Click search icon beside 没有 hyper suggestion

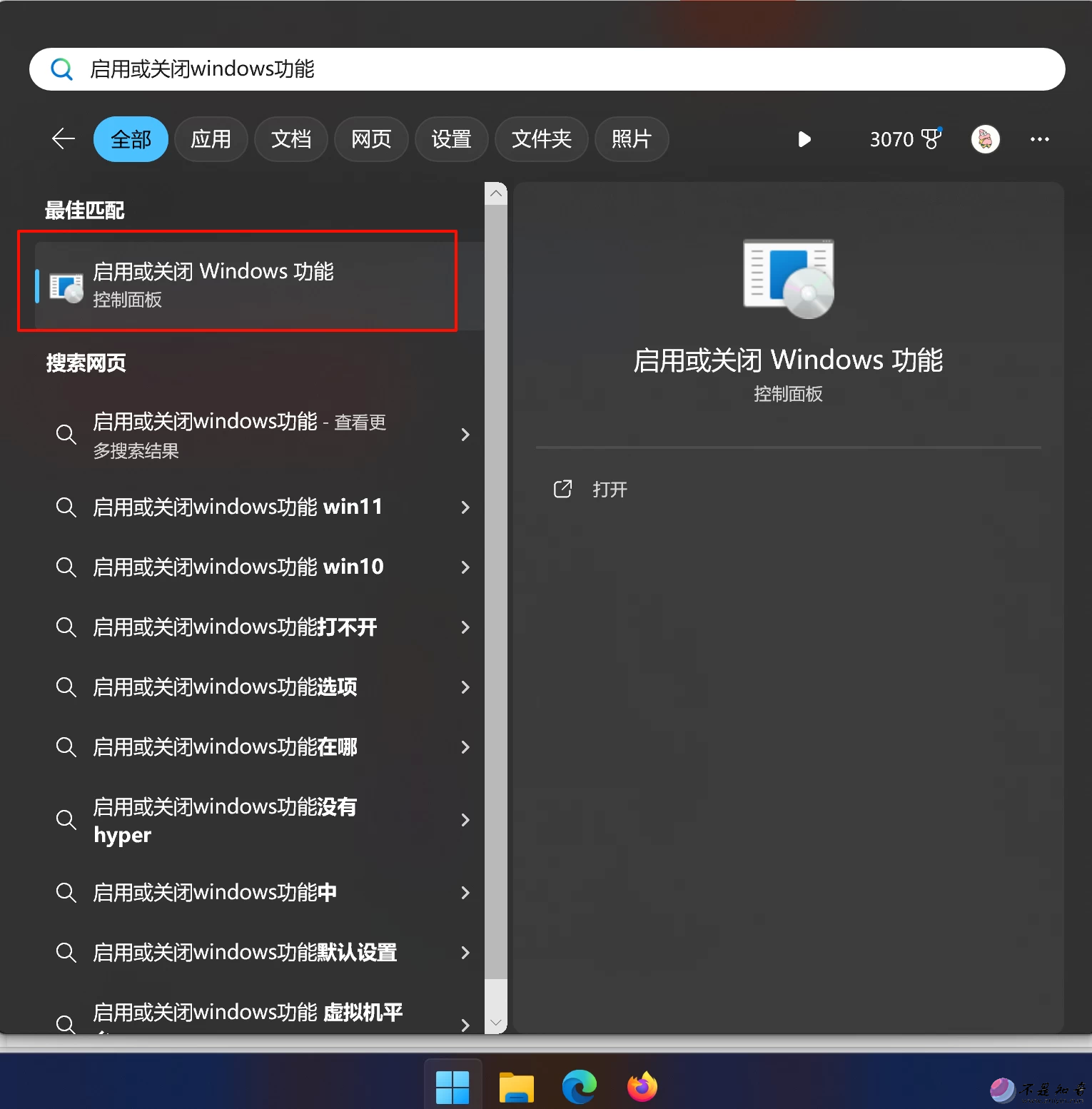(x=66, y=820)
